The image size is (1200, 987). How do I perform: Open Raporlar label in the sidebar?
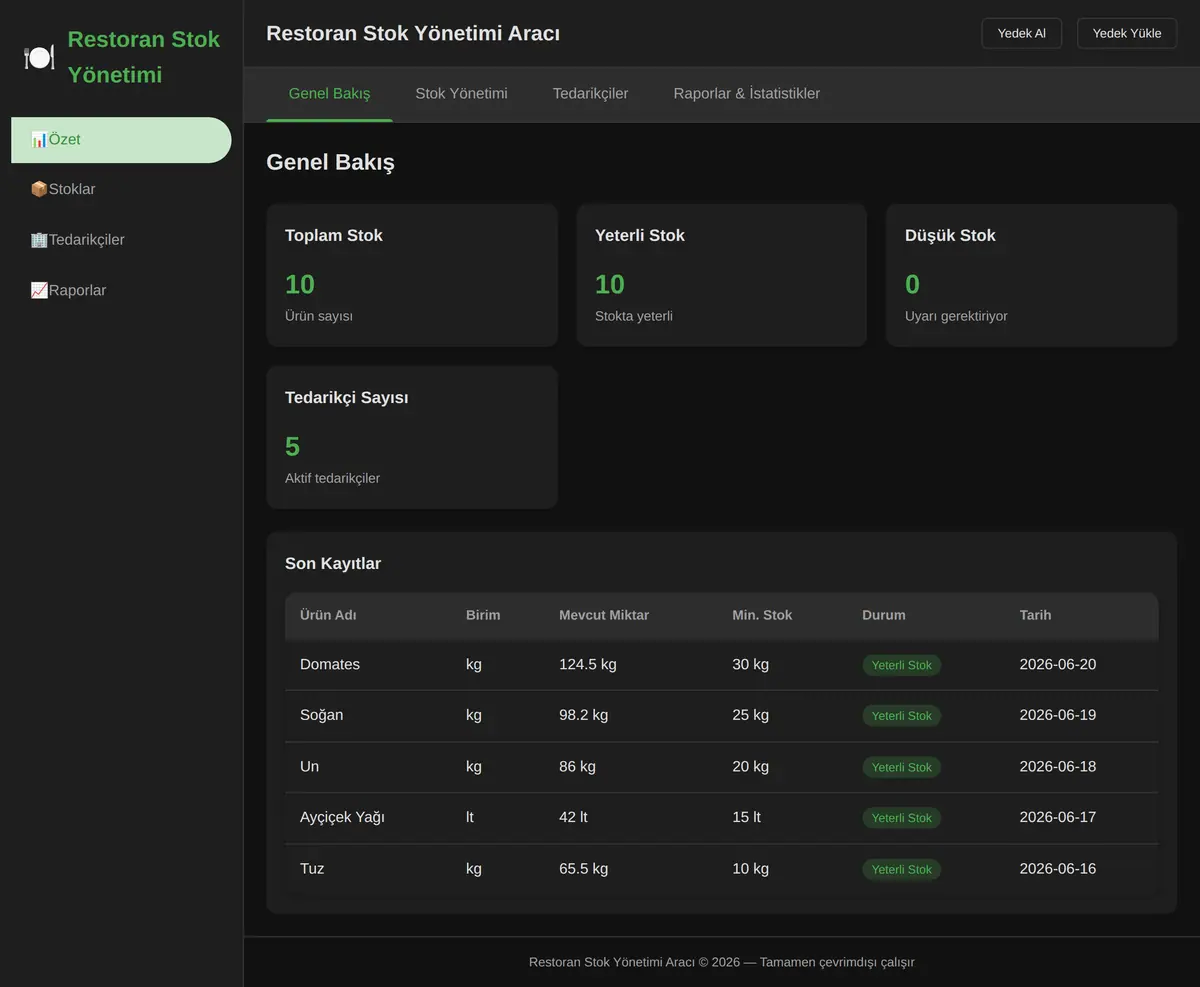78,291
